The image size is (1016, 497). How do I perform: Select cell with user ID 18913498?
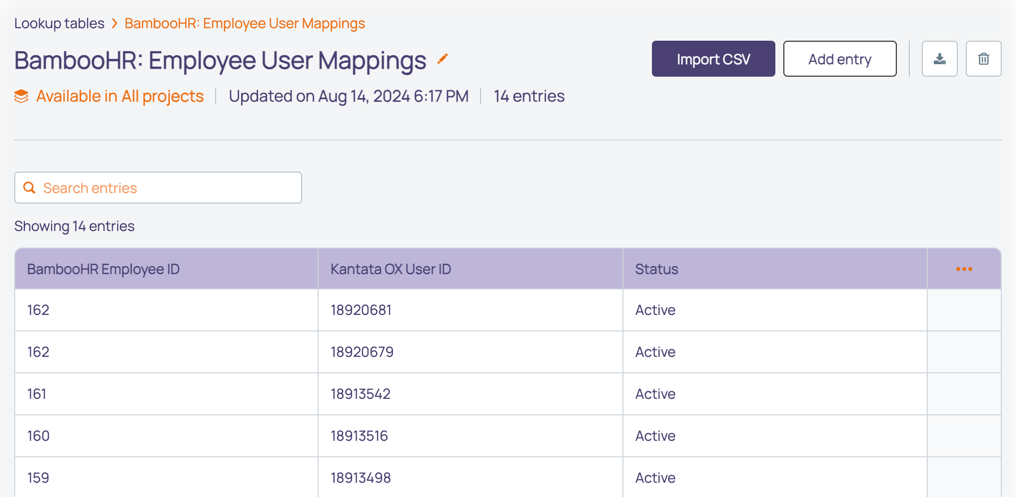pos(470,478)
